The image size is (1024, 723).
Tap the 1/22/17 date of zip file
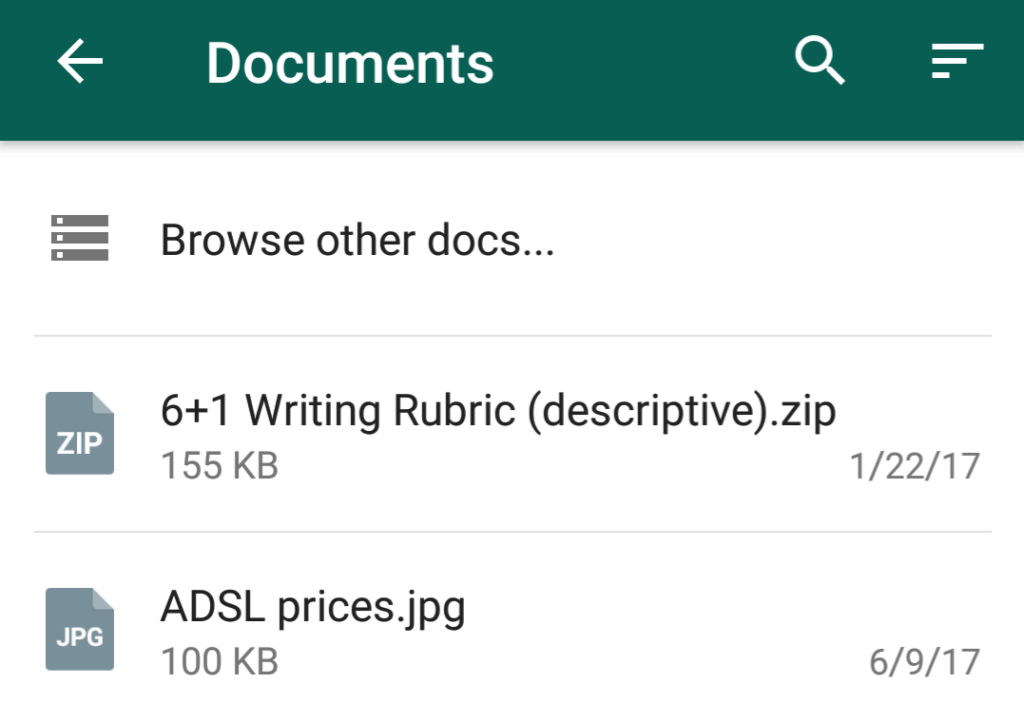coord(914,466)
